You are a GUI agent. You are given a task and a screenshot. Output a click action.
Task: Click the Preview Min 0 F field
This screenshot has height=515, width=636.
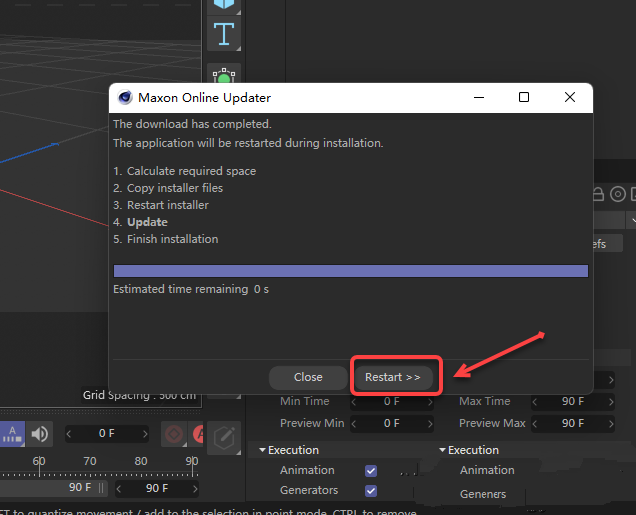(392, 423)
